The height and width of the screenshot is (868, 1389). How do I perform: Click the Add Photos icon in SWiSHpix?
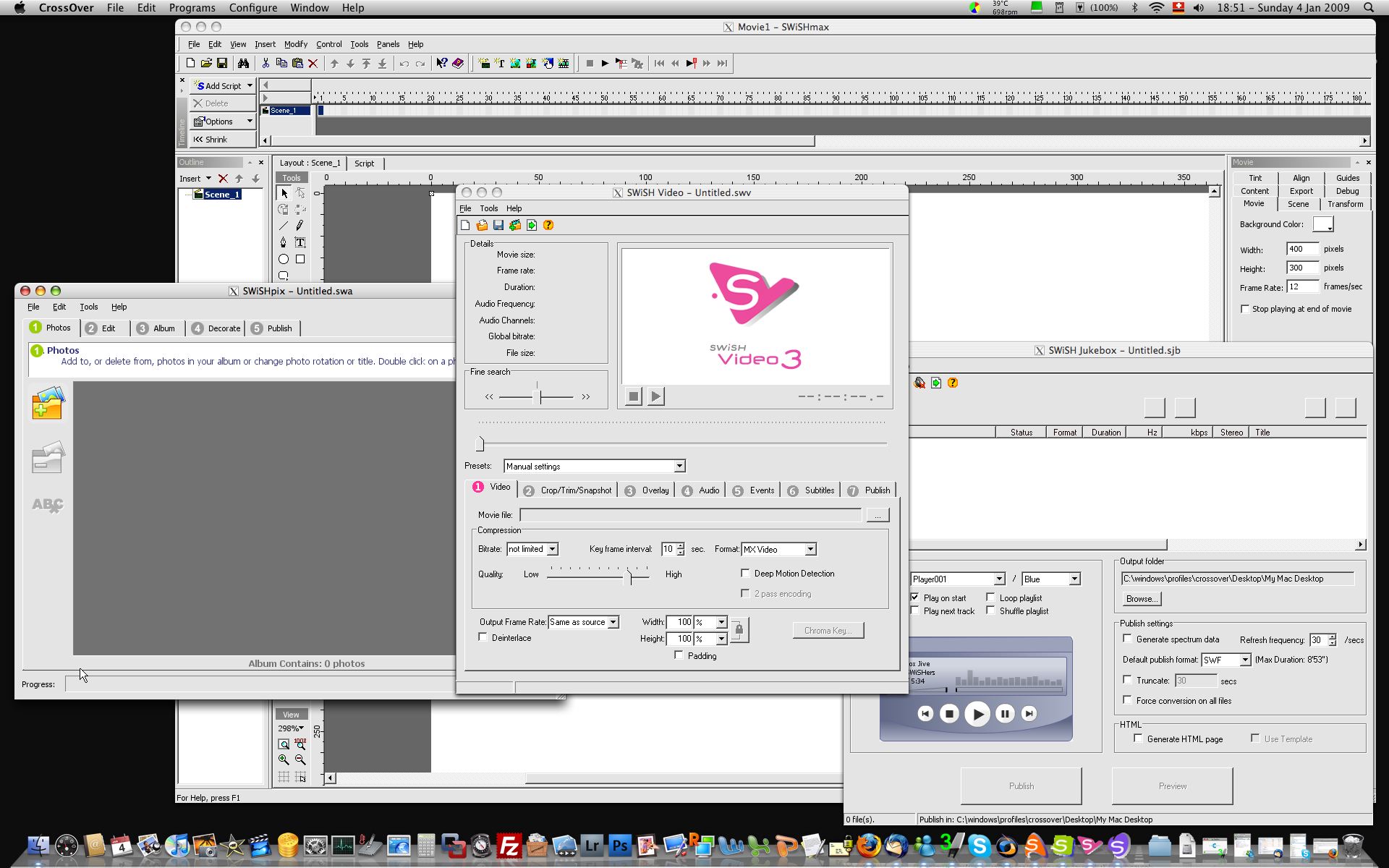click(48, 403)
